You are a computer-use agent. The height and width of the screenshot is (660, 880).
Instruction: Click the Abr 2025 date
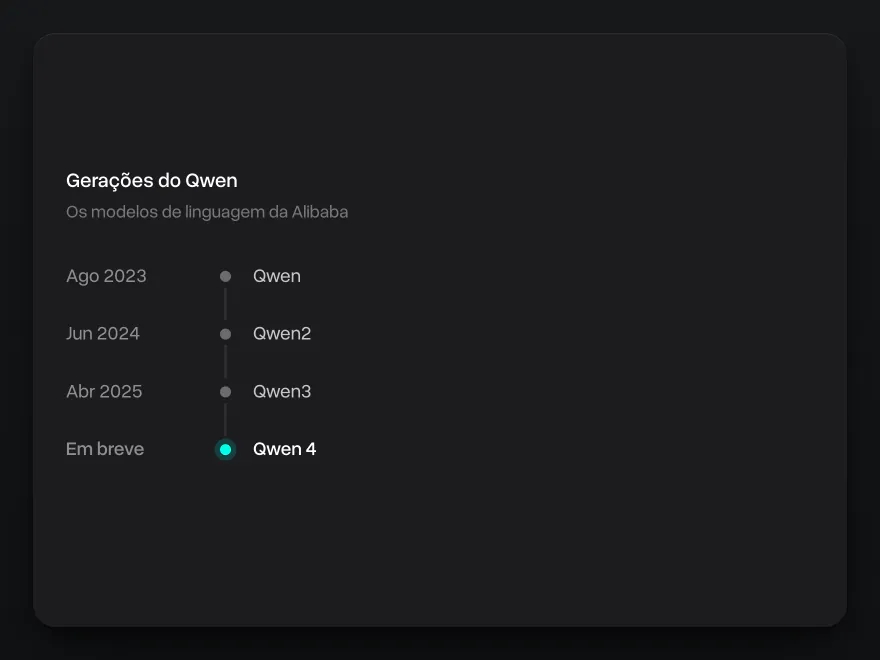click(104, 391)
